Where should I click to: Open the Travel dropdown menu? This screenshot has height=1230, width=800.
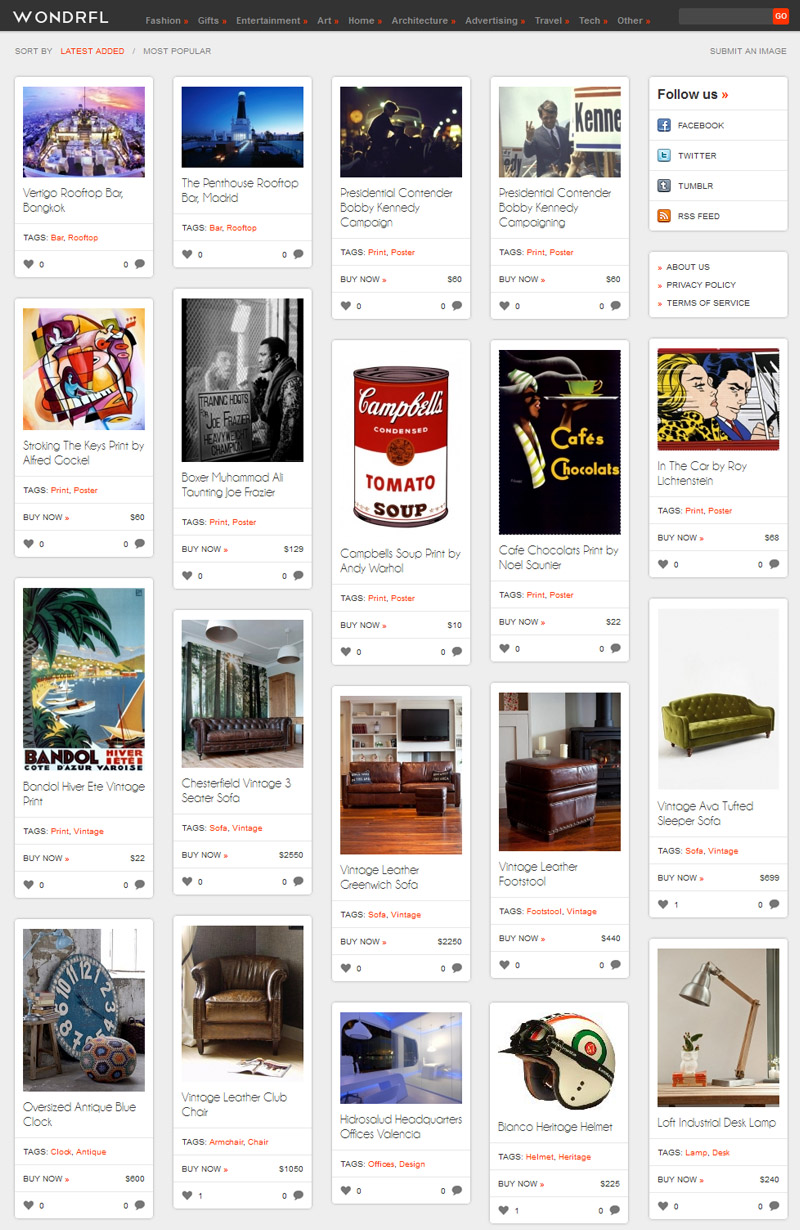click(552, 20)
